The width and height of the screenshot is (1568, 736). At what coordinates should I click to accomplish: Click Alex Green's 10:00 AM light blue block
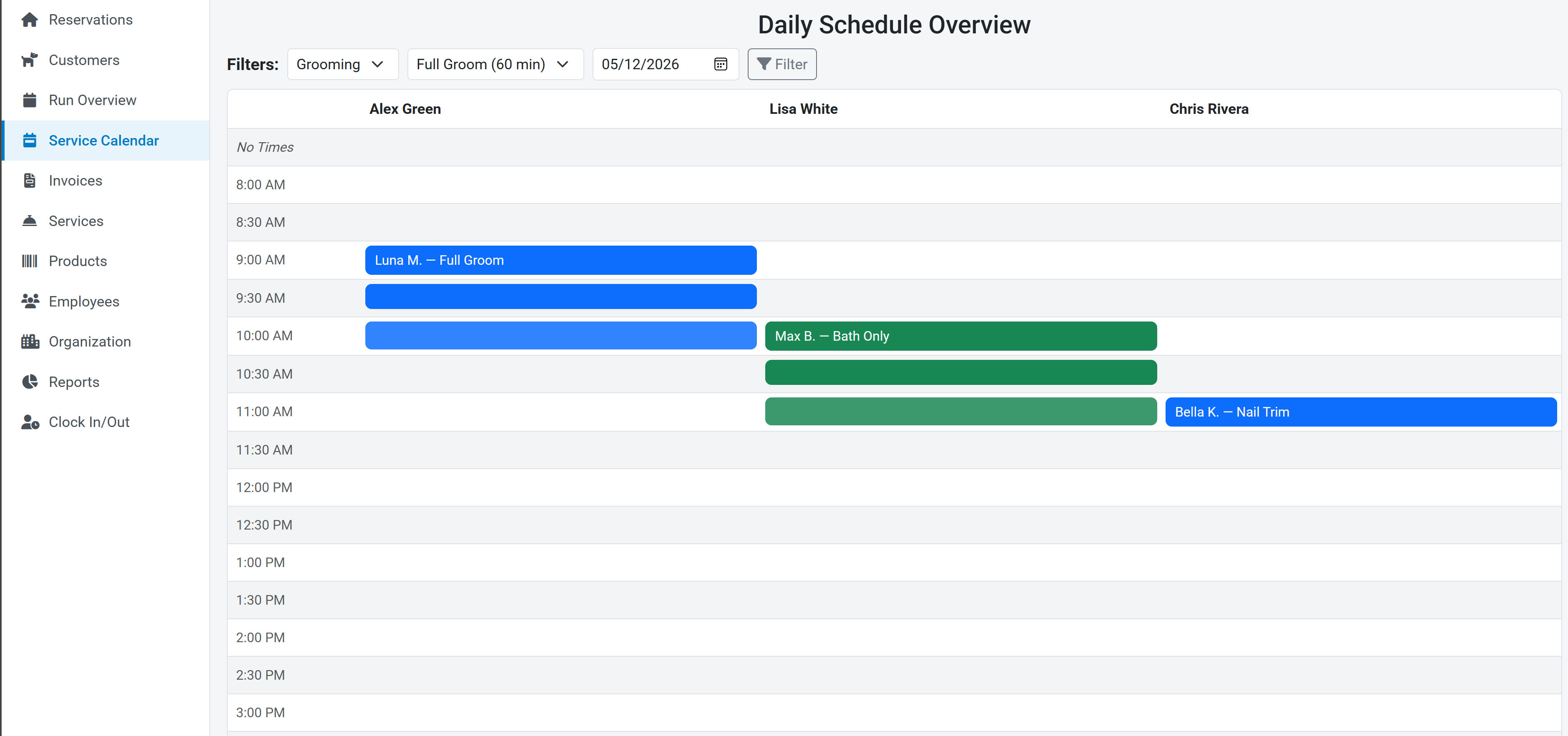click(560, 335)
